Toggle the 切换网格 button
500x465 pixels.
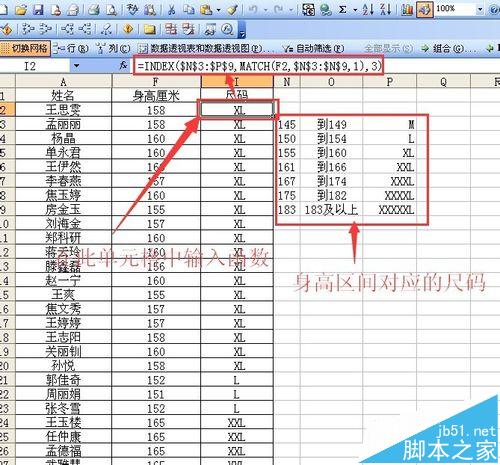click(x=25, y=49)
